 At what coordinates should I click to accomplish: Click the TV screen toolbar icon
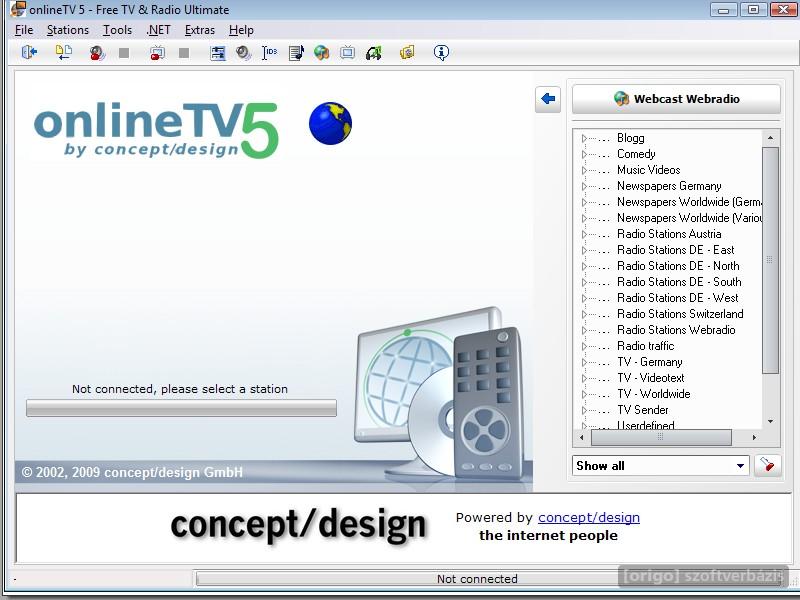point(347,53)
